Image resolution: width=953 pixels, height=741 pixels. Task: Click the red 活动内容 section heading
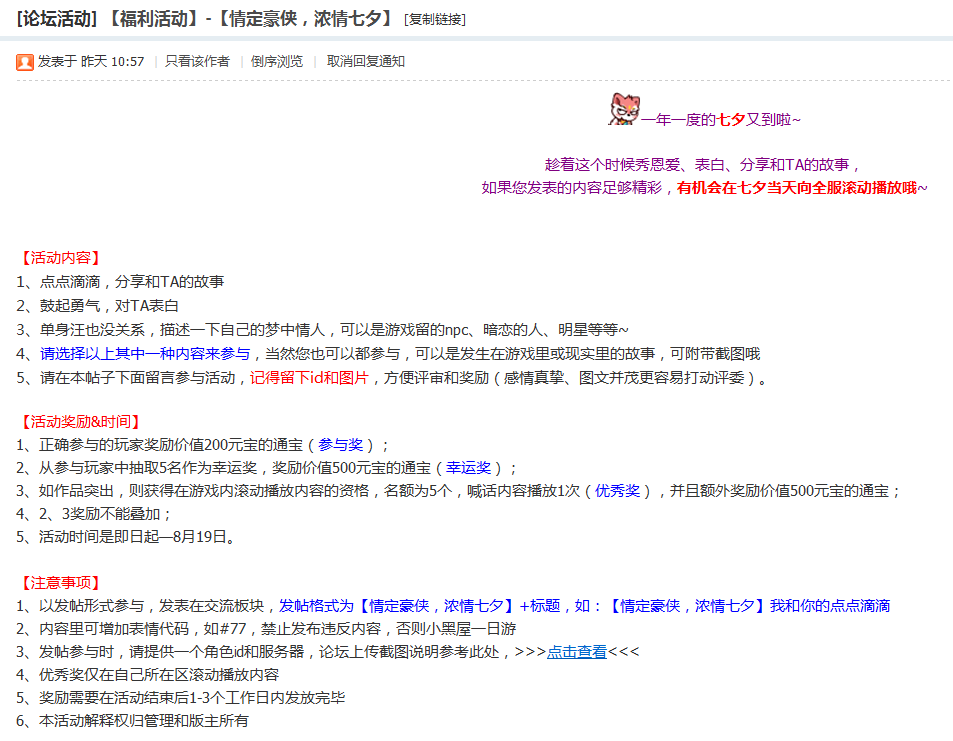pyautogui.click(x=60, y=258)
